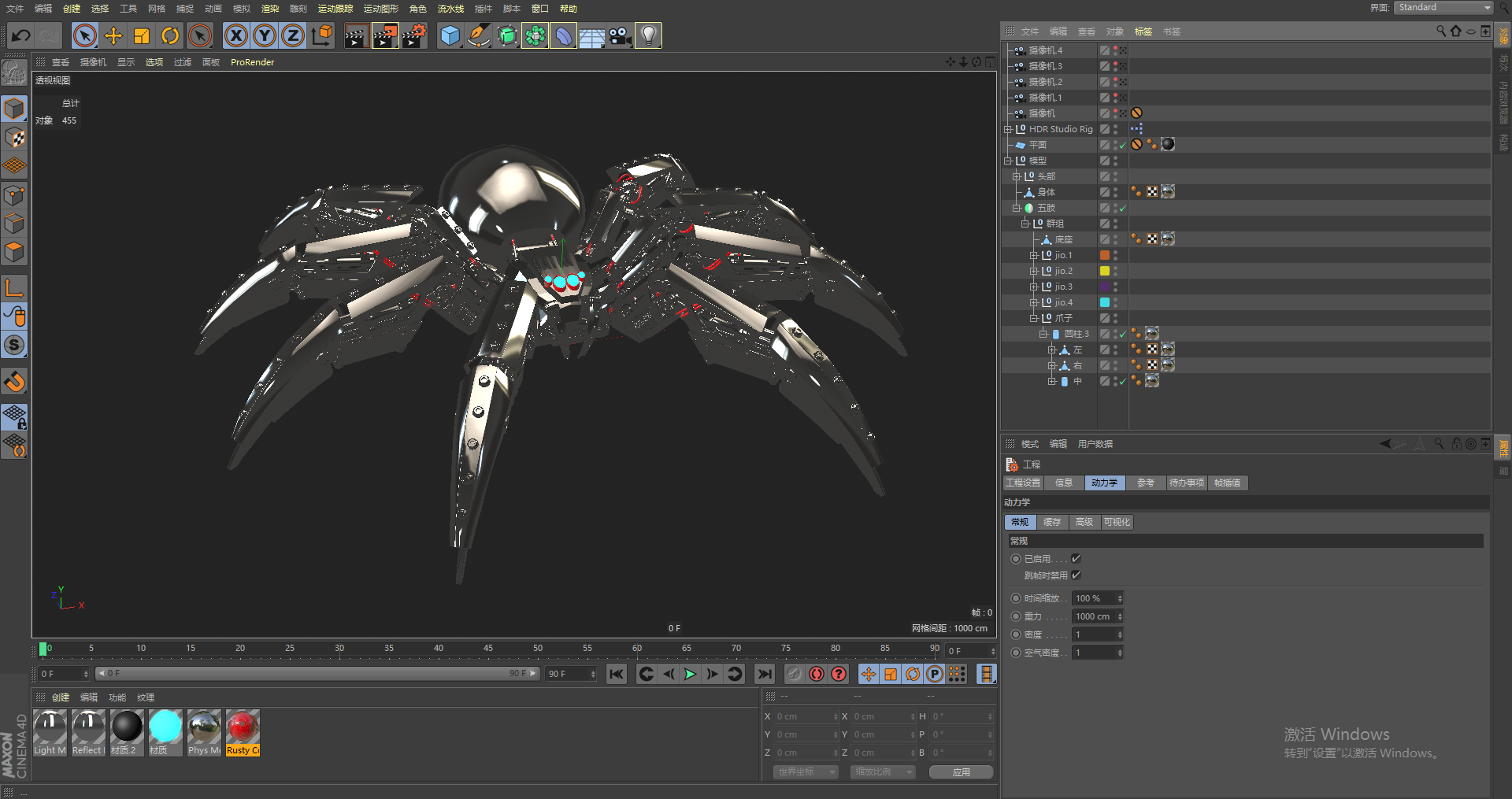Open the Cube primitive tool
The height and width of the screenshot is (799, 1512).
[x=450, y=35]
